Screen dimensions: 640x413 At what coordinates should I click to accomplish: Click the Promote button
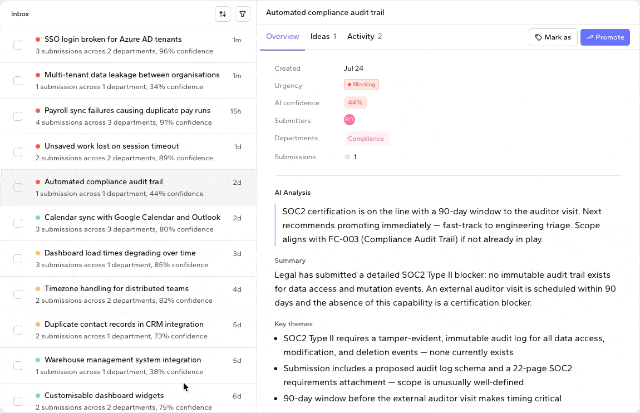605,37
